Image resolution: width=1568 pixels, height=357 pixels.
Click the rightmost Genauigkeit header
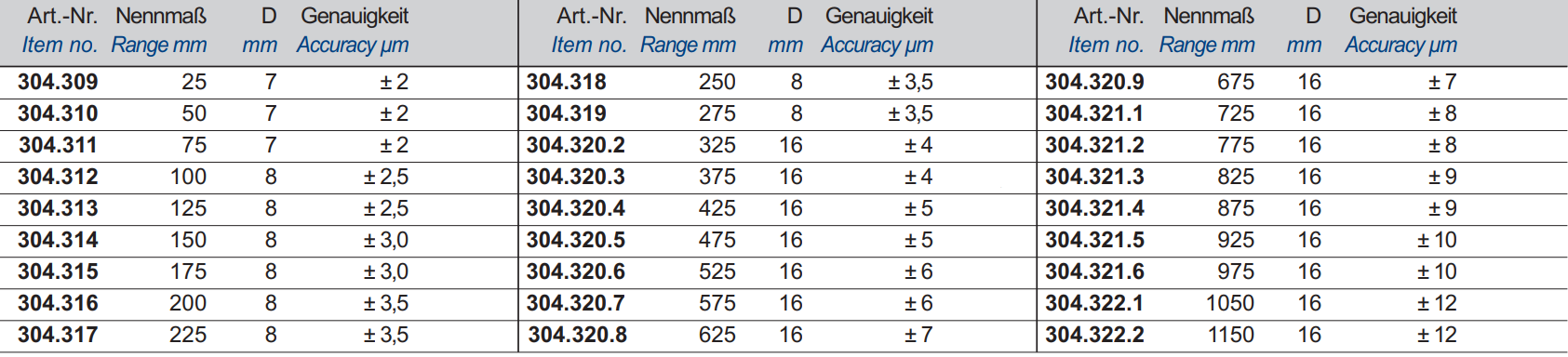click(1402, 16)
